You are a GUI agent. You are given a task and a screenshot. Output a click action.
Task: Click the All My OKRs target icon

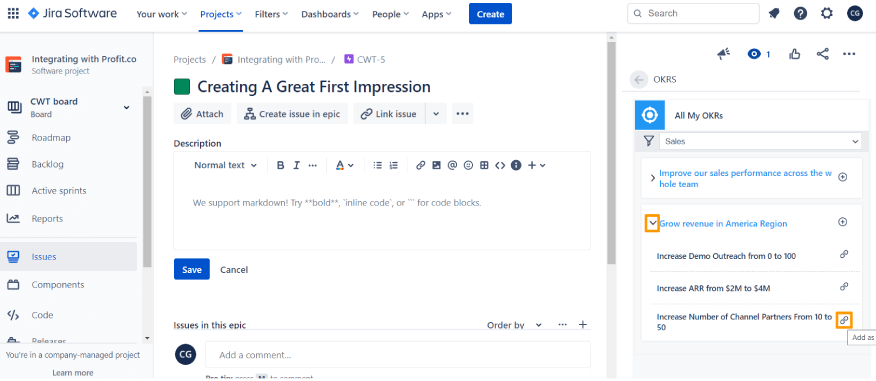[650, 115]
